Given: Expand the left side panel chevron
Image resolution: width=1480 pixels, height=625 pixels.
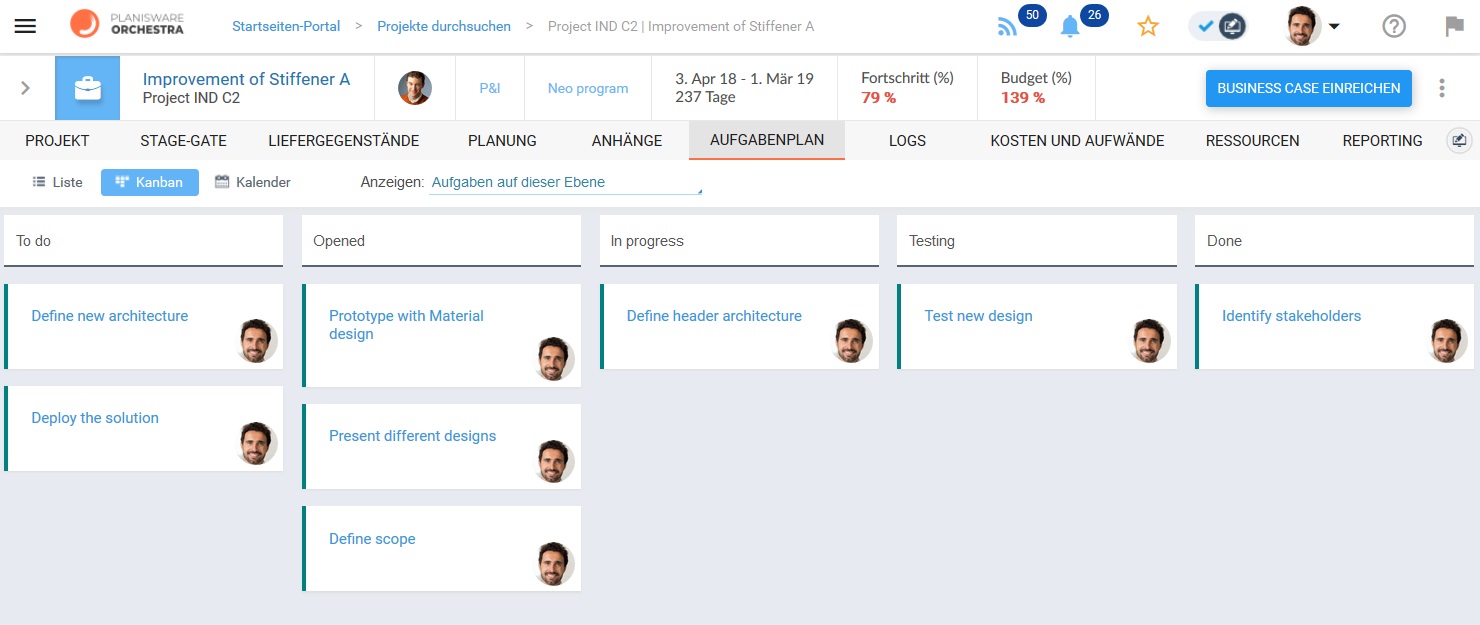Looking at the screenshot, I should pos(26,88).
